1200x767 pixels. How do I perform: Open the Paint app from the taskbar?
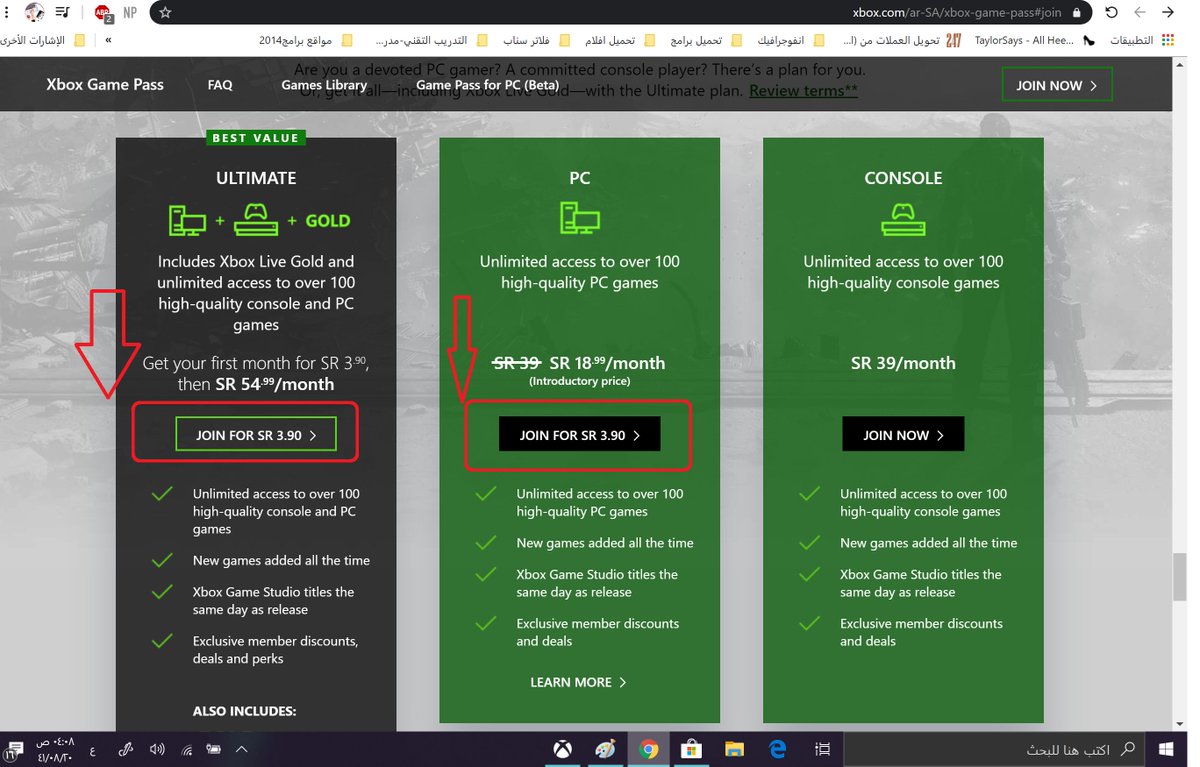(606, 749)
